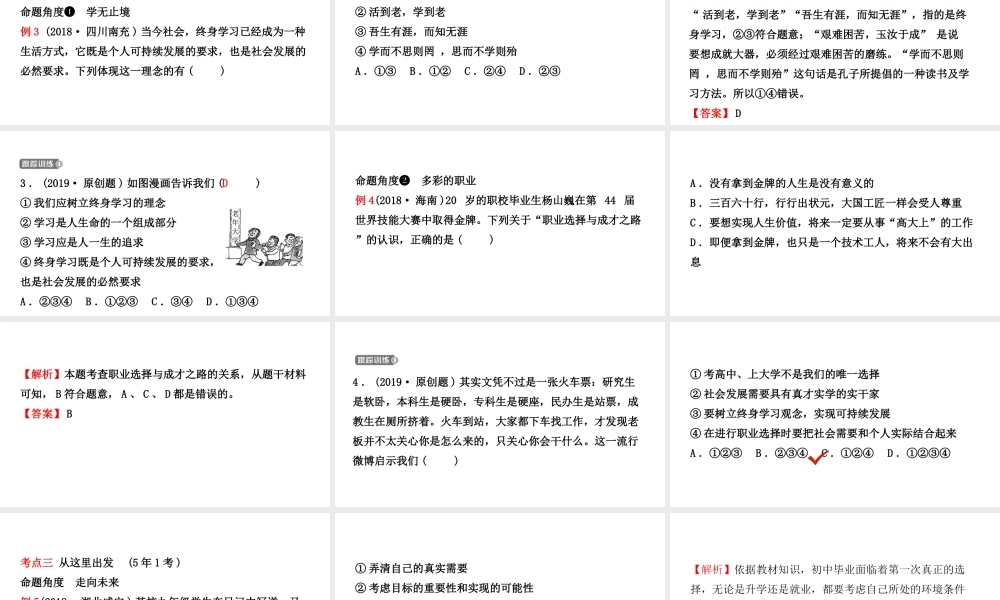This screenshot has height=600, width=1000.
Task: Click 【答案】D on the top-right slide
Action: click(x=716, y=113)
